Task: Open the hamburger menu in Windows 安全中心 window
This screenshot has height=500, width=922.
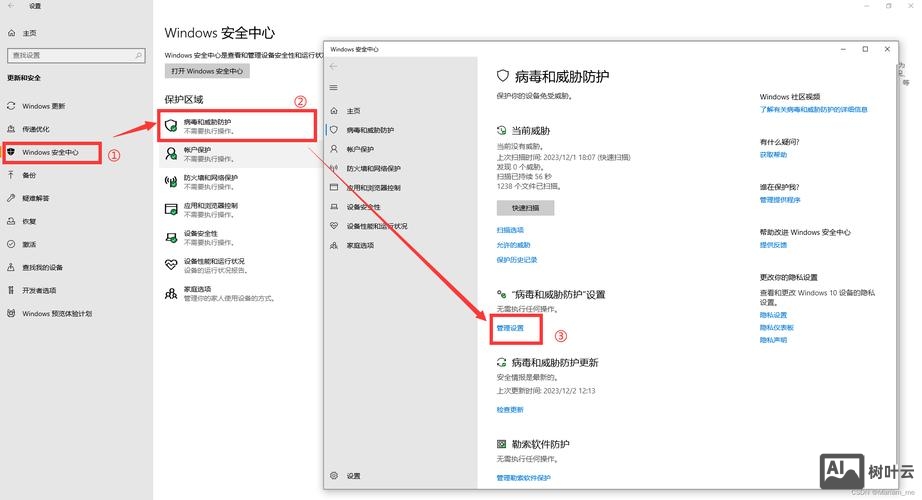Action: [x=333, y=88]
